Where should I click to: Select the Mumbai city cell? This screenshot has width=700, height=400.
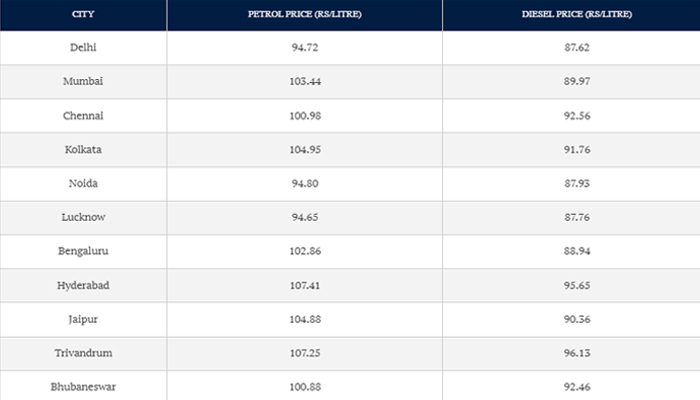pyautogui.click(x=84, y=82)
